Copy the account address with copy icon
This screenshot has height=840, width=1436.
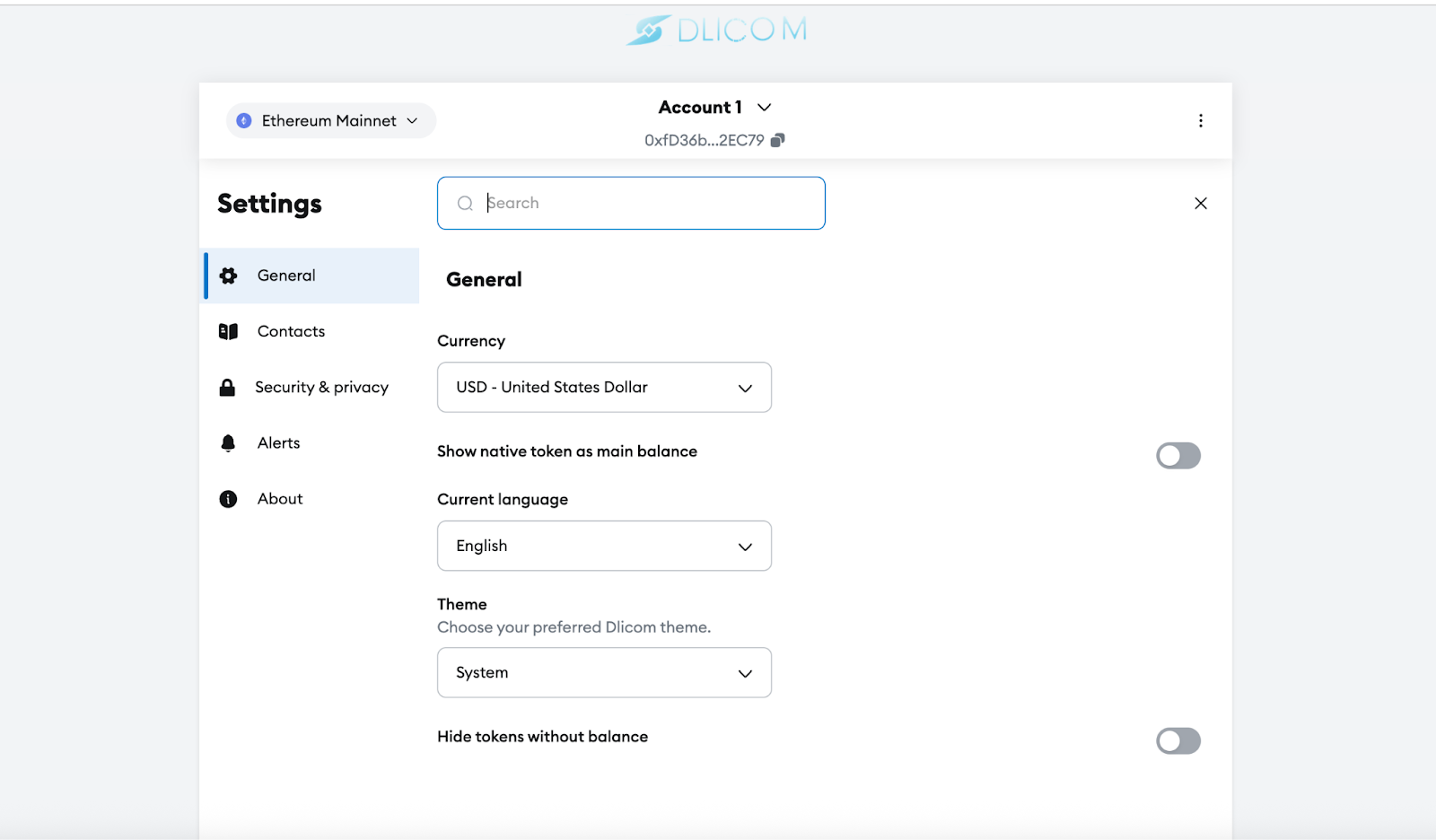778,140
